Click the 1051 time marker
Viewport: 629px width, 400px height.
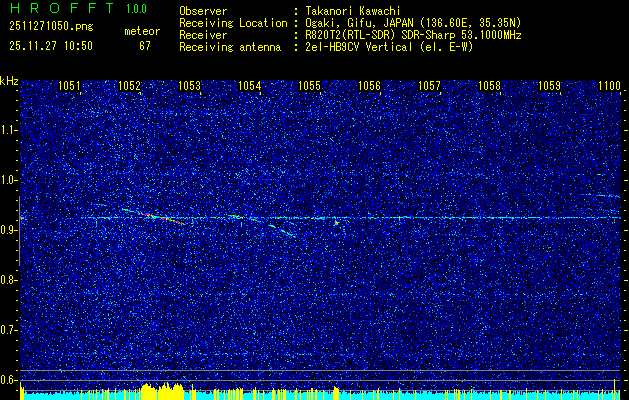click(x=69, y=86)
